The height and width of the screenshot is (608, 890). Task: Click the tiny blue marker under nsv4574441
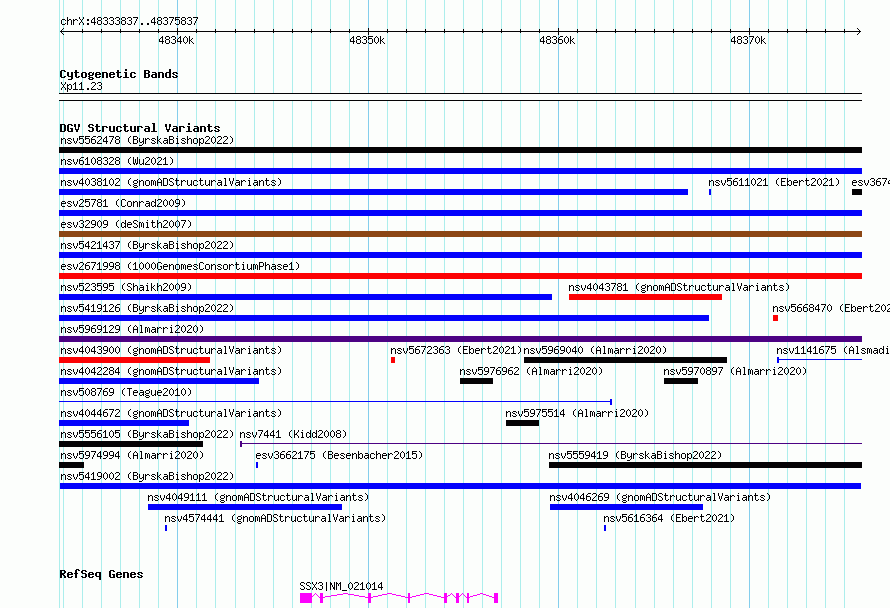click(x=166, y=528)
